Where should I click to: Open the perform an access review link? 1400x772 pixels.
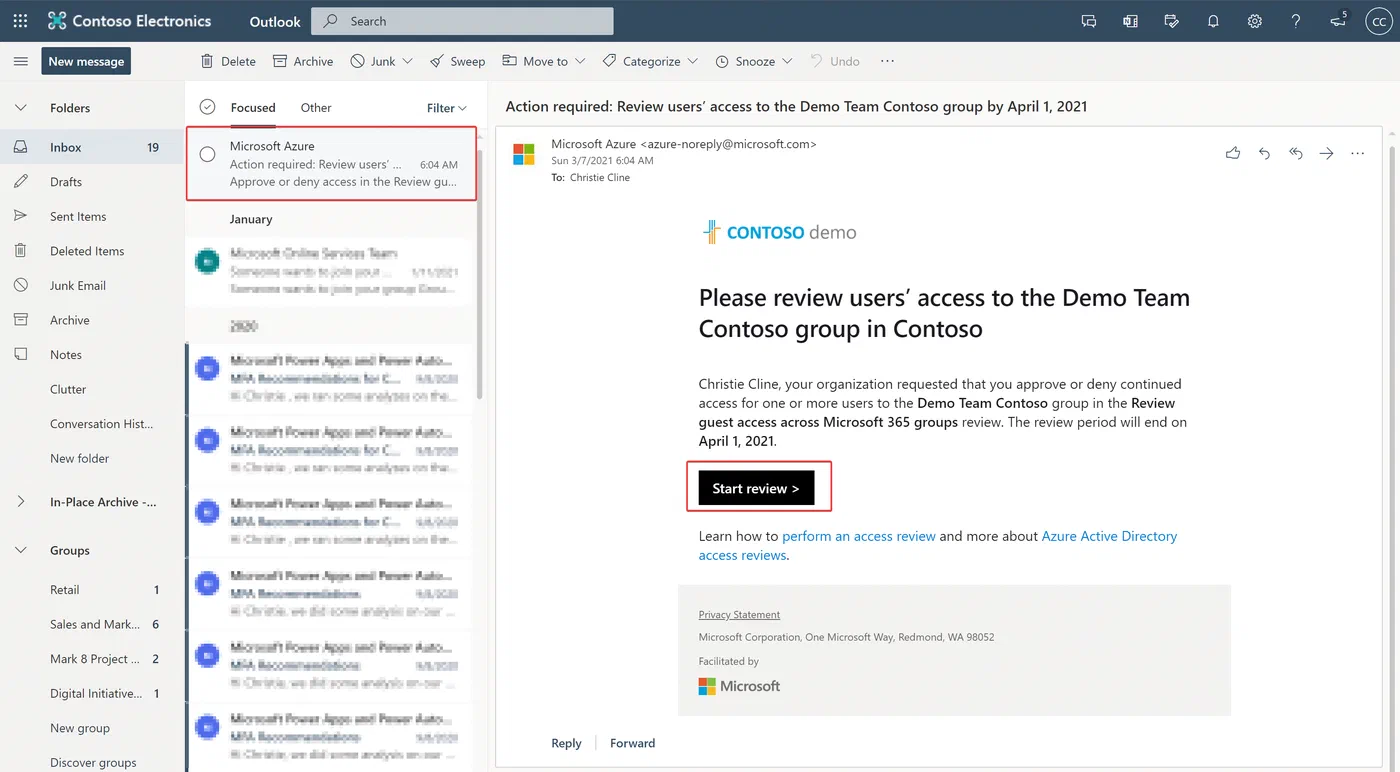(x=859, y=536)
